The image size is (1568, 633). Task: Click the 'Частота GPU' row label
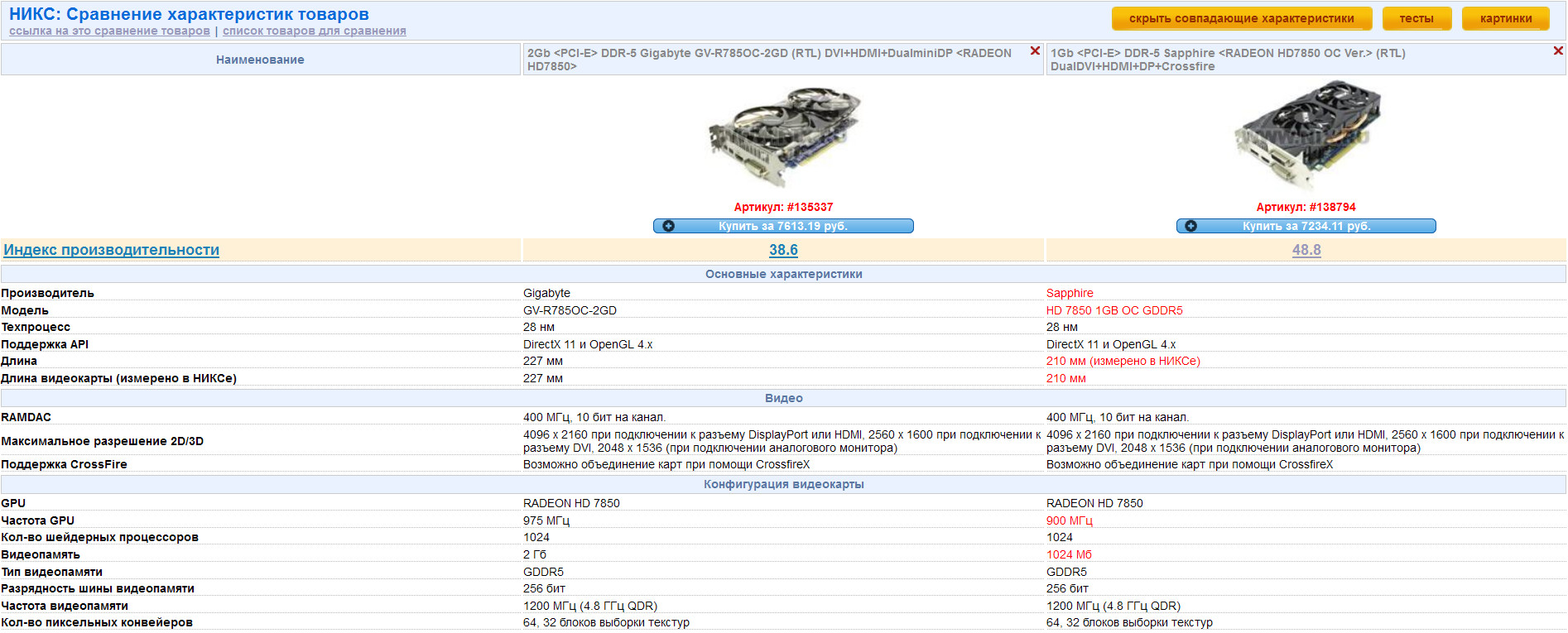37,520
